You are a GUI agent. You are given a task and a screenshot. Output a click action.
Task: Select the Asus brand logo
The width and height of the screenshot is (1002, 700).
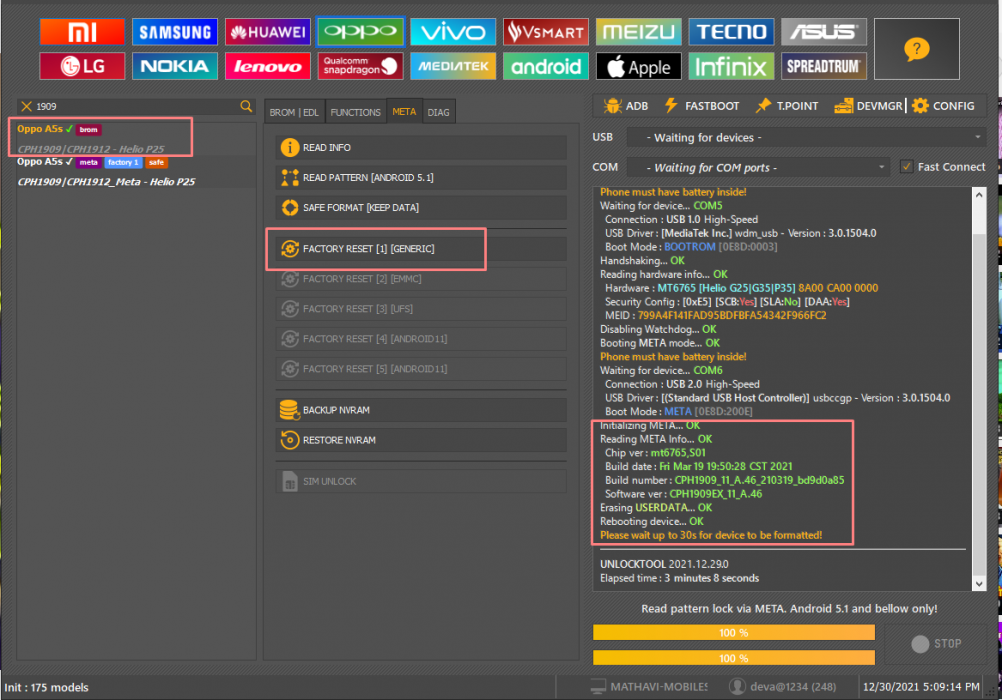tap(824, 31)
